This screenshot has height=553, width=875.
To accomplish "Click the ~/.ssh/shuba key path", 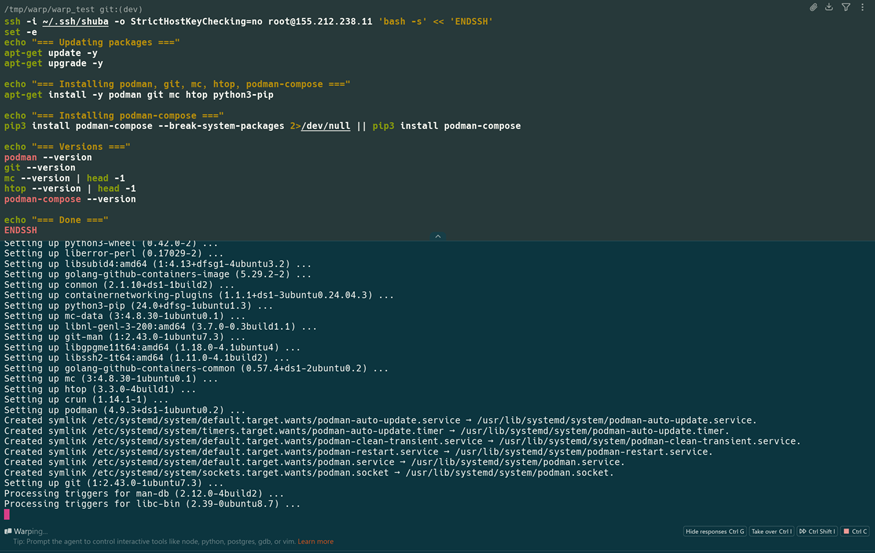I will pos(71,21).
